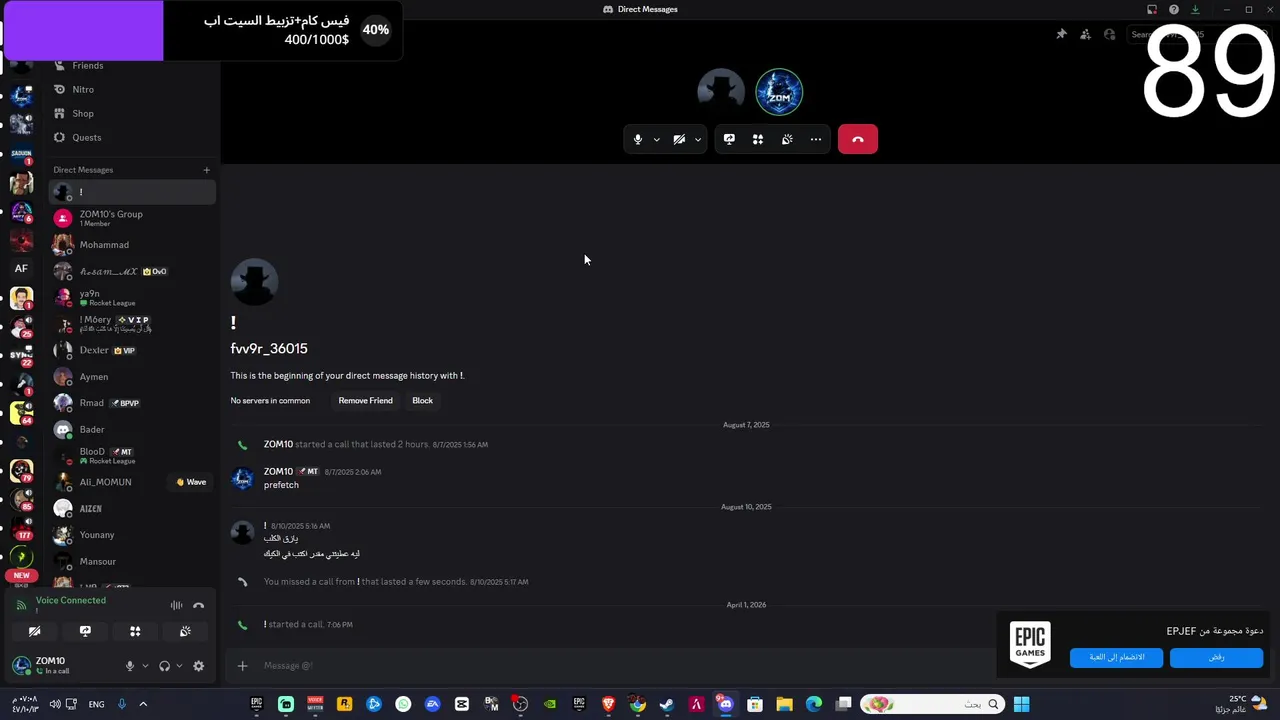The width and height of the screenshot is (1280, 720).
Task: Share your screen from call controls bar
Action: pyautogui.click(x=729, y=139)
